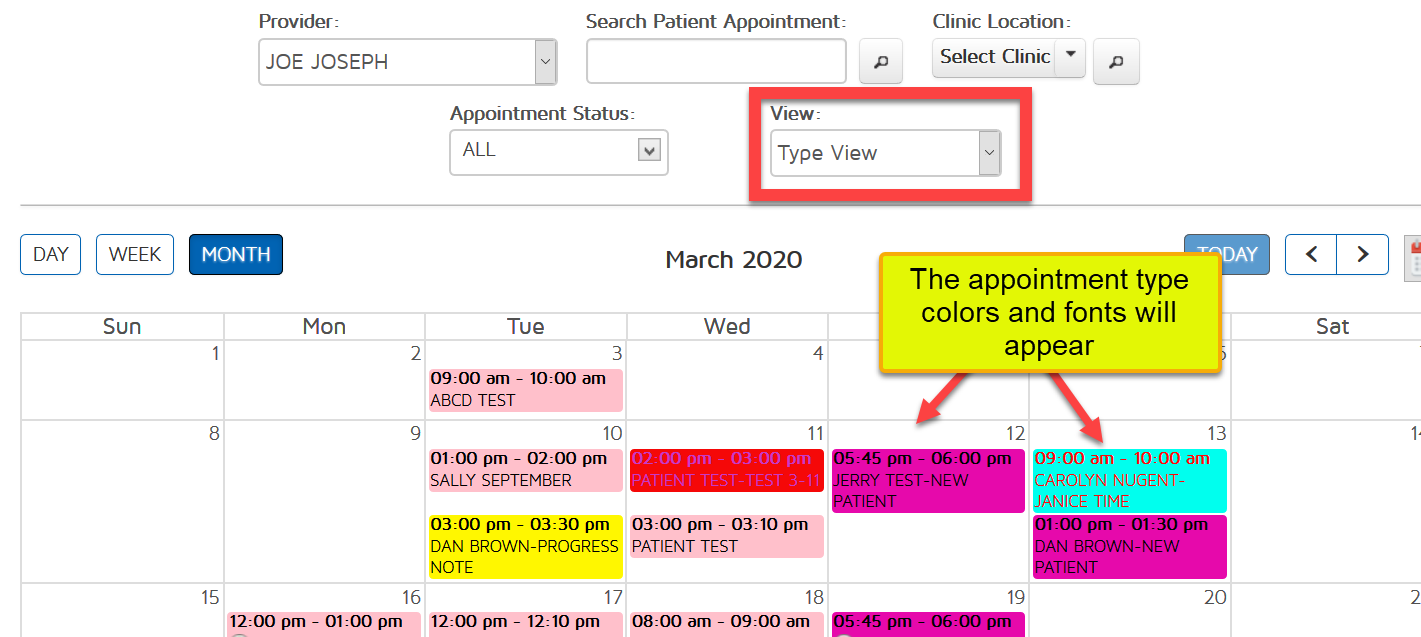
Task: Open the JERRY TEST-NEW PATIENT appointment
Action: [927, 480]
